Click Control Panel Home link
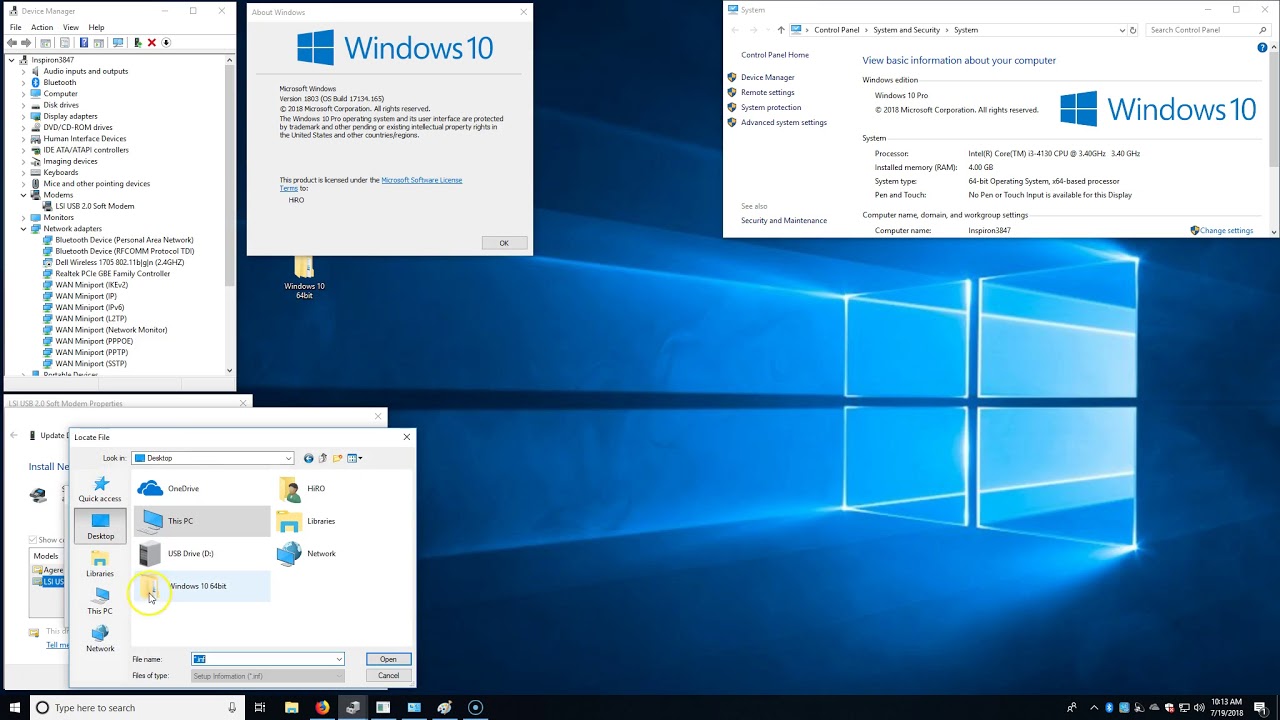The image size is (1280, 720). (x=775, y=55)
